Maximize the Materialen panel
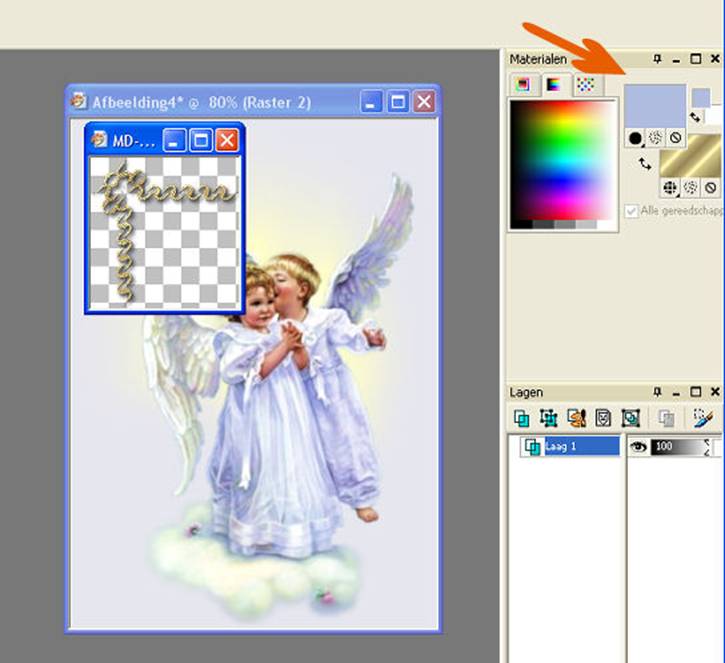The width and height of the screenshot is (725, 663). coord(695,59)
